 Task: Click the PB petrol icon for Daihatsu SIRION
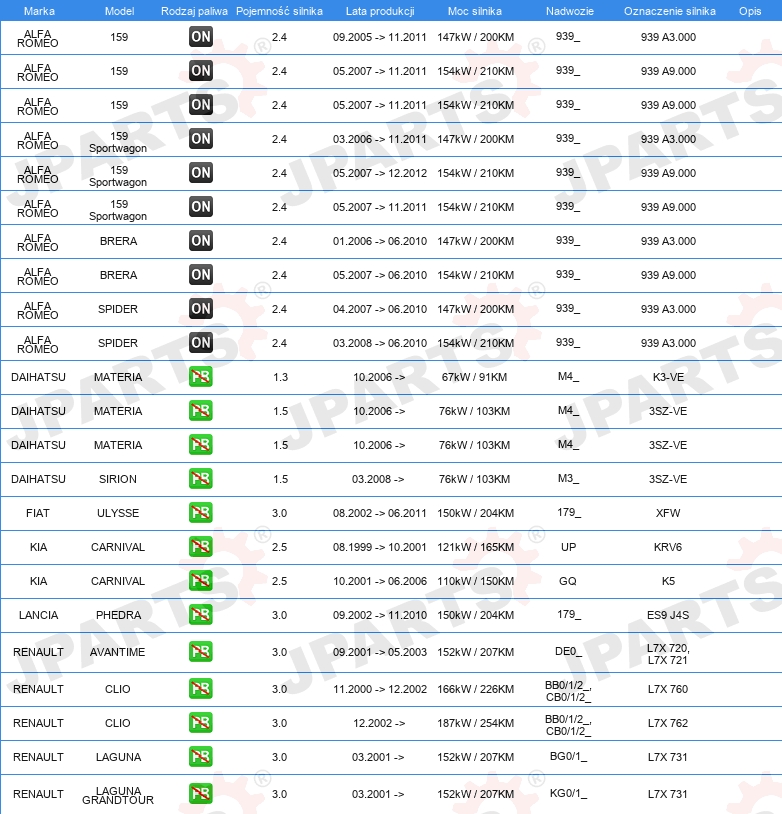(201, 479)
